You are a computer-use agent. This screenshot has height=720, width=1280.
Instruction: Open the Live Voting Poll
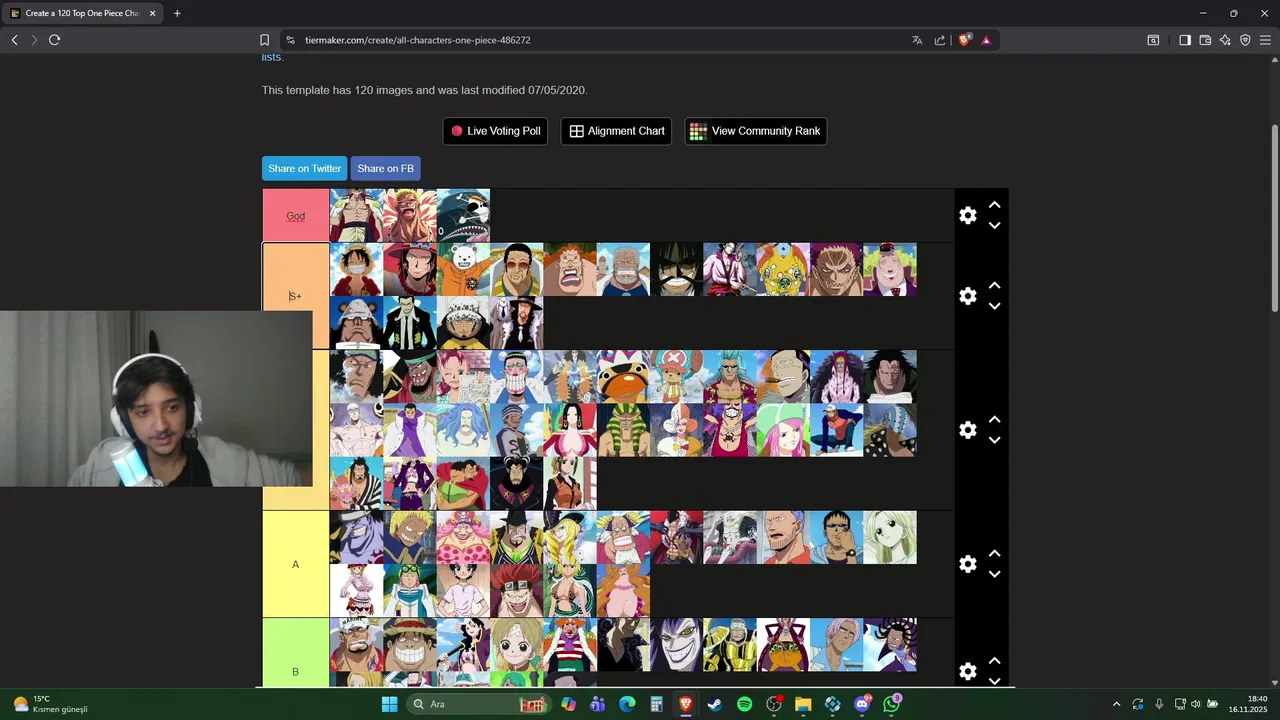(x=495, y=131)
